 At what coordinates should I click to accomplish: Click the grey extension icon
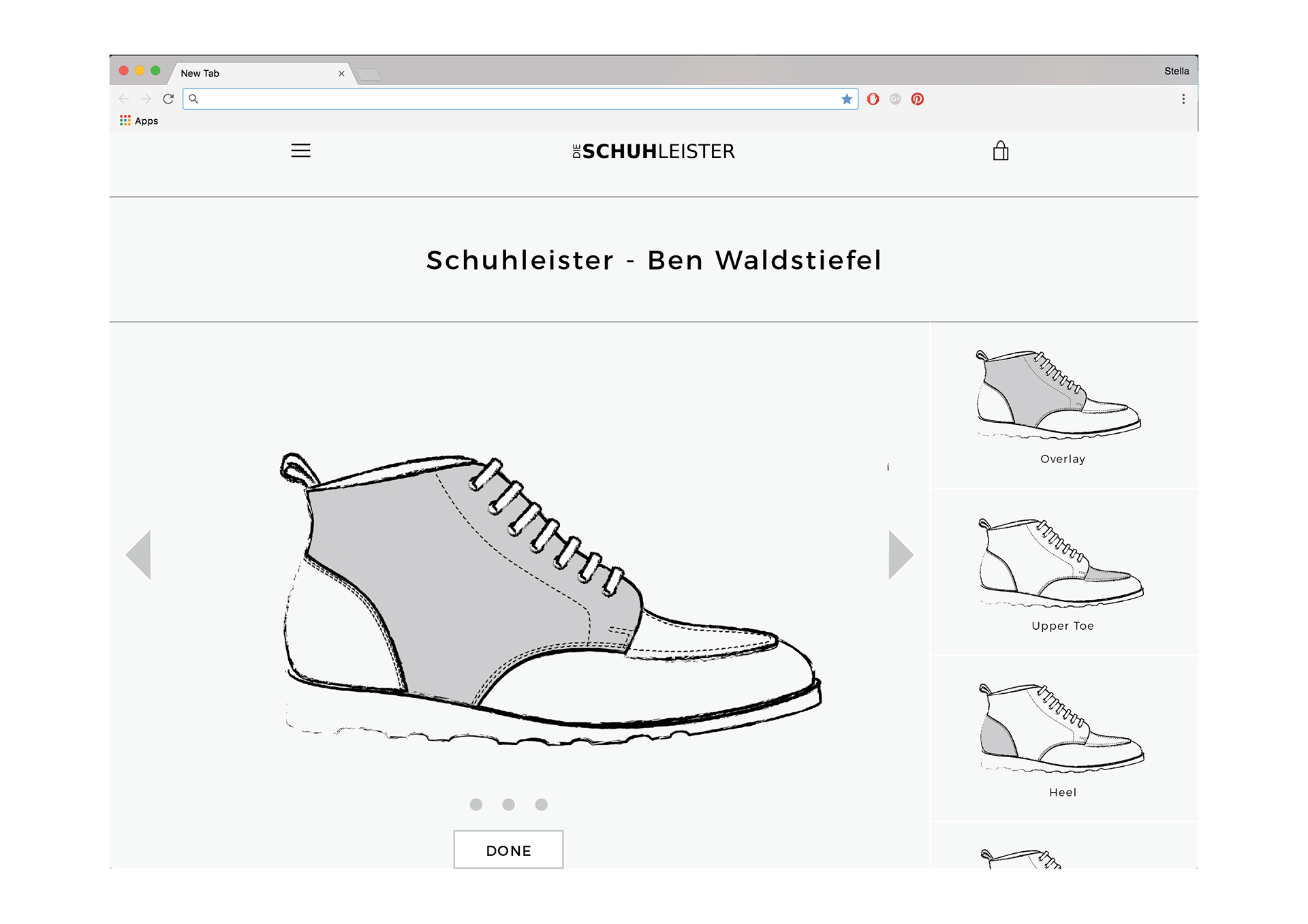tap(895, 99)
